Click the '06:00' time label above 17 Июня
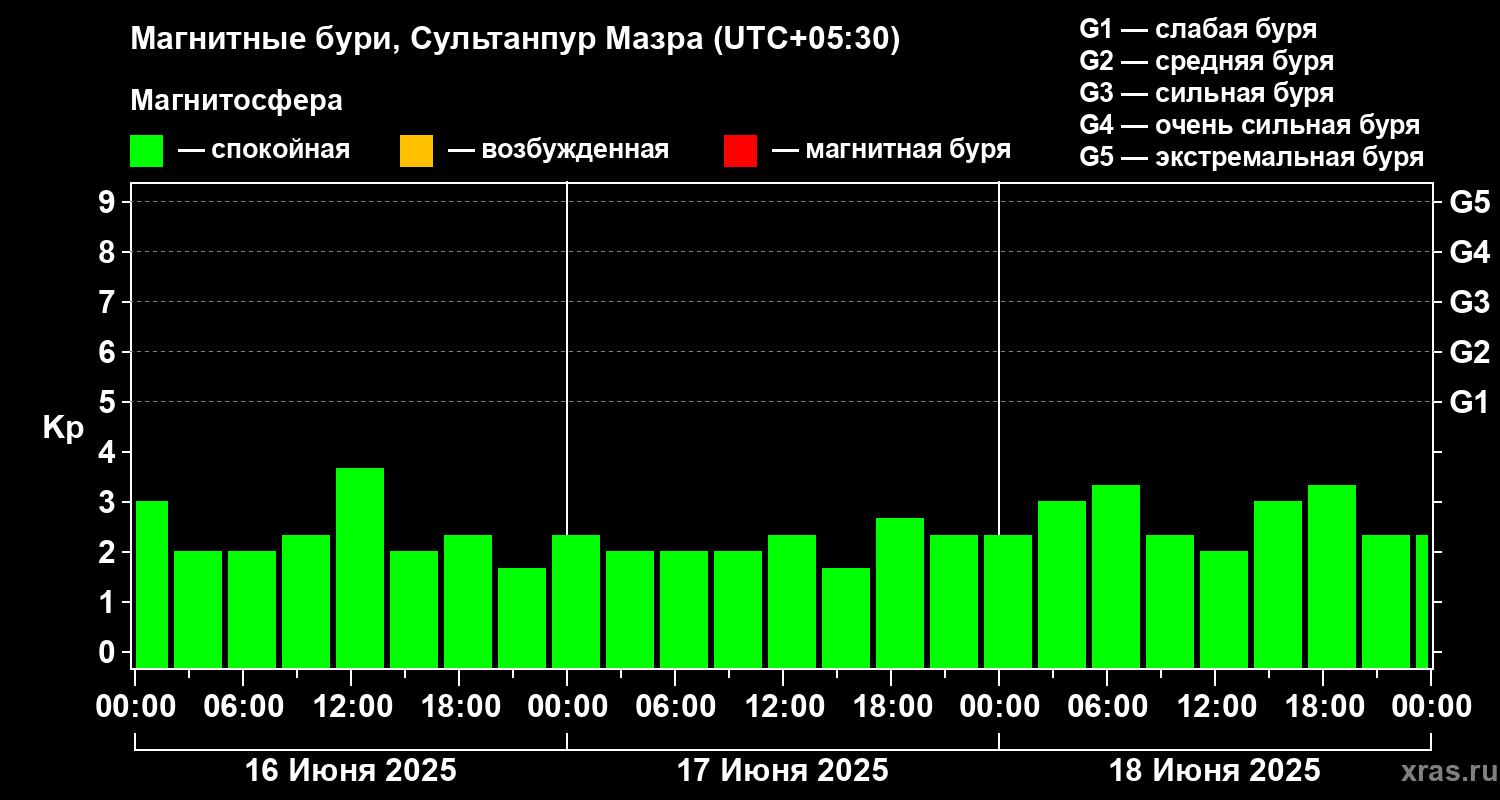The image size is (1500, 800). [675, 707]
